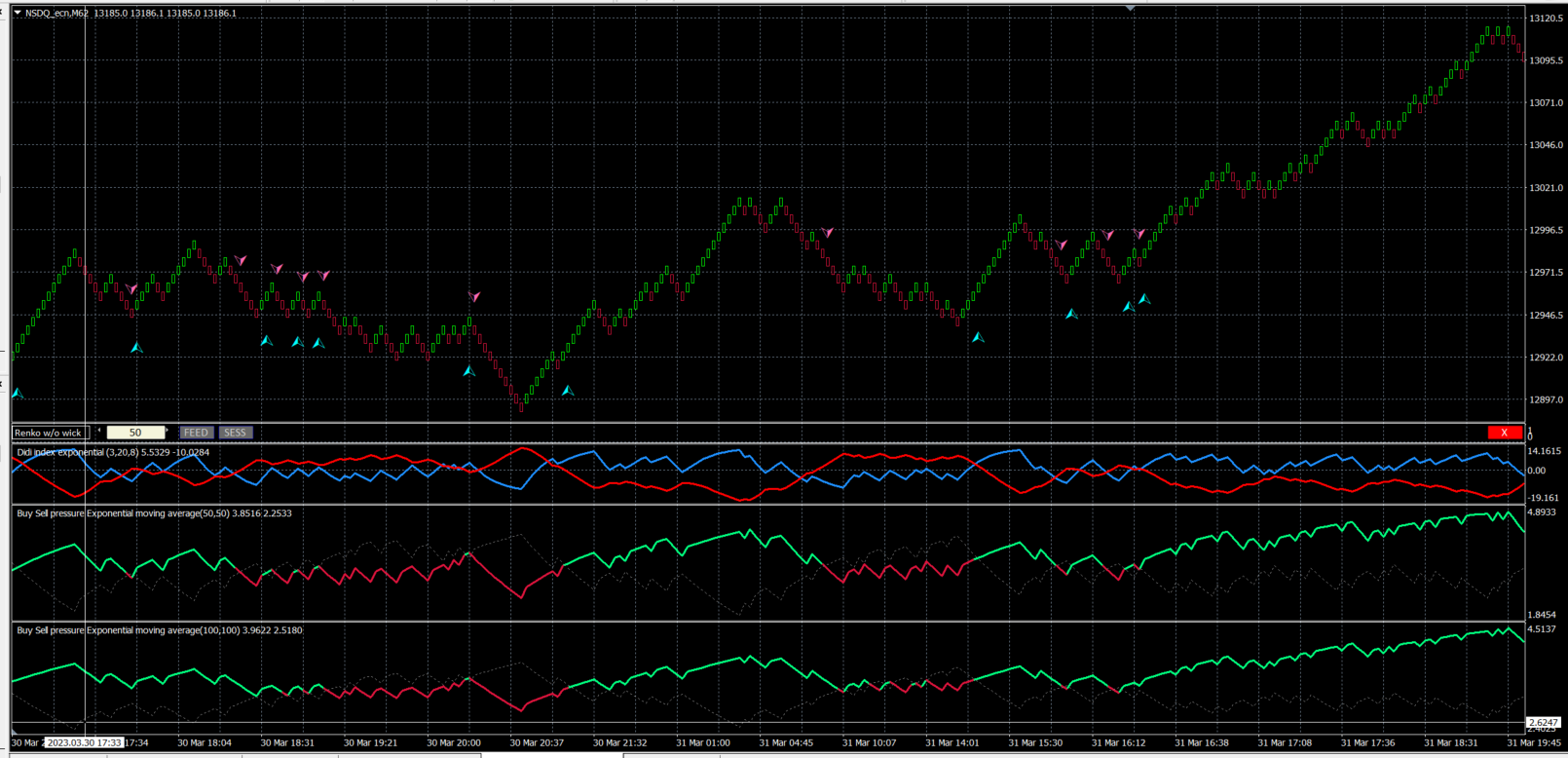Click the red X button on the Renko panel
1568x758 pixels.
pyautogui.click(x=1505, y=433)
